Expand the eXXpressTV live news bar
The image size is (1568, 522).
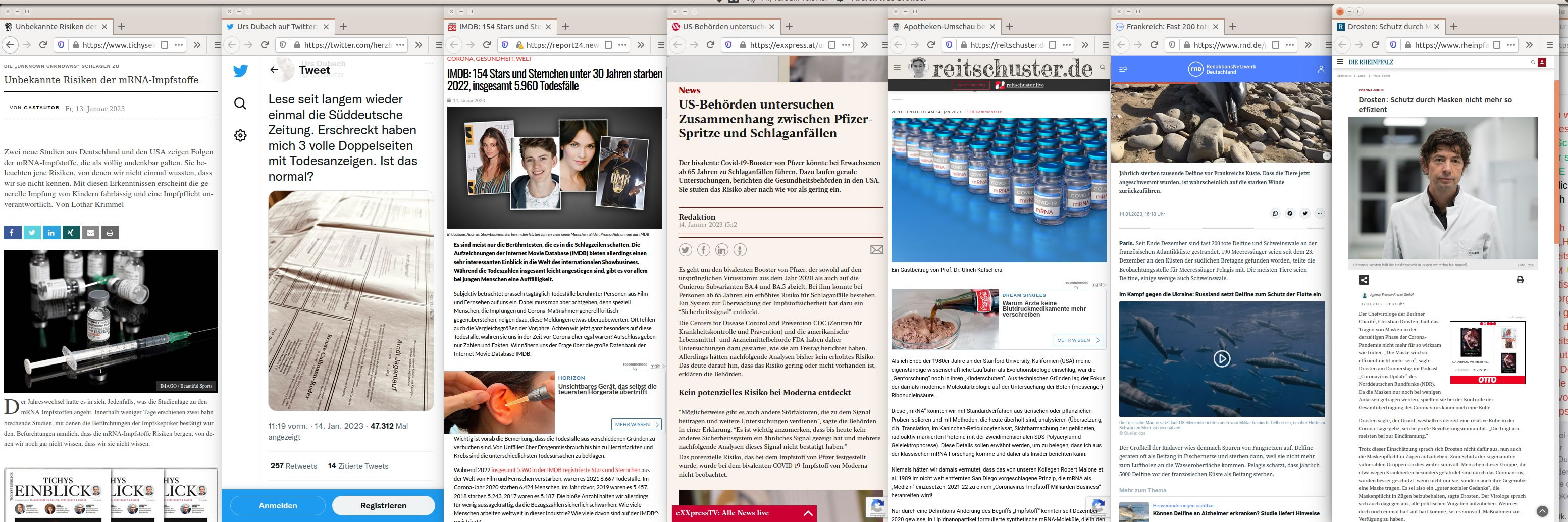808,513
